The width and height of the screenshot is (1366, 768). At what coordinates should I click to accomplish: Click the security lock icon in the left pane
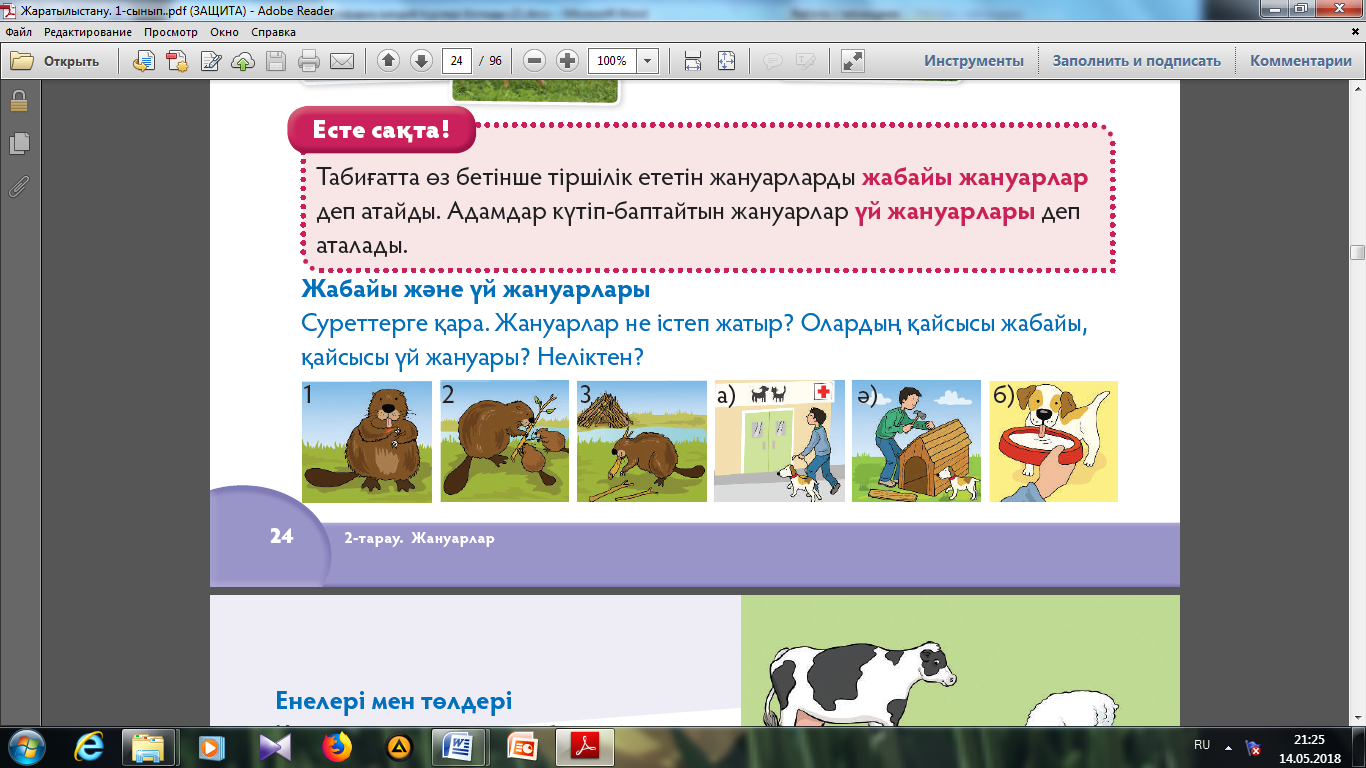(19, 100)
